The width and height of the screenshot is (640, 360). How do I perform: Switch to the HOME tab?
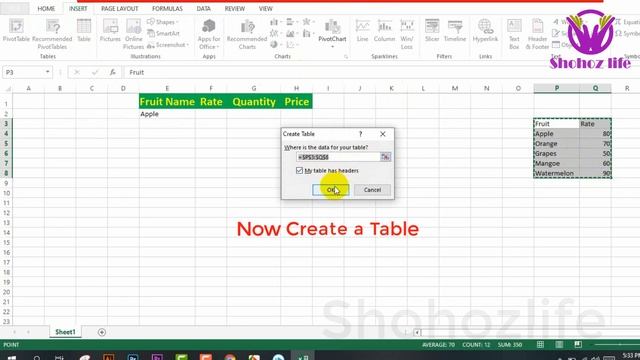[x=46, y=9]
